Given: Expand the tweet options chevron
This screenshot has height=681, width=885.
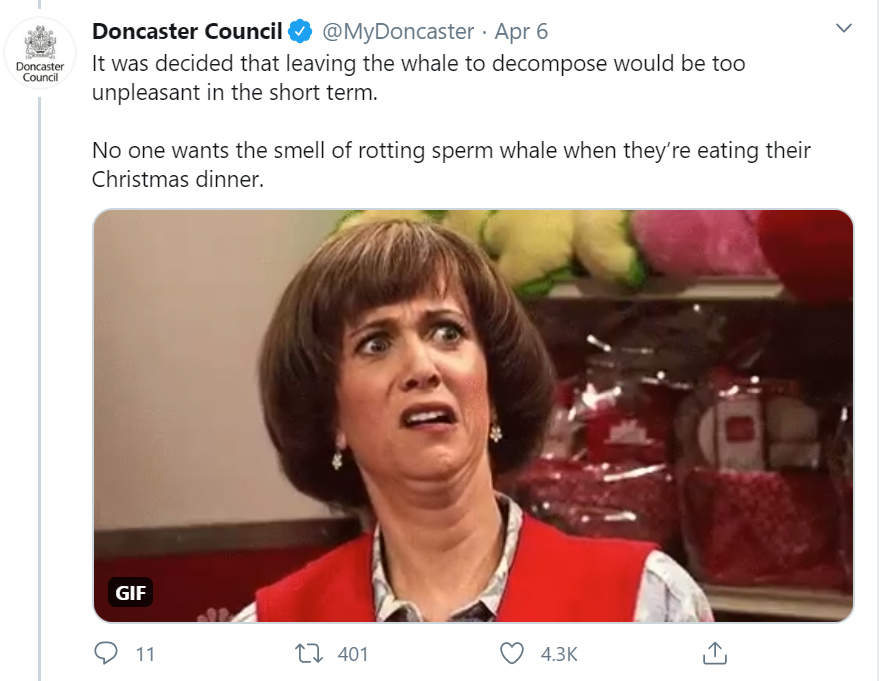Looking at the screenshot, I should [x=843, y=28].
